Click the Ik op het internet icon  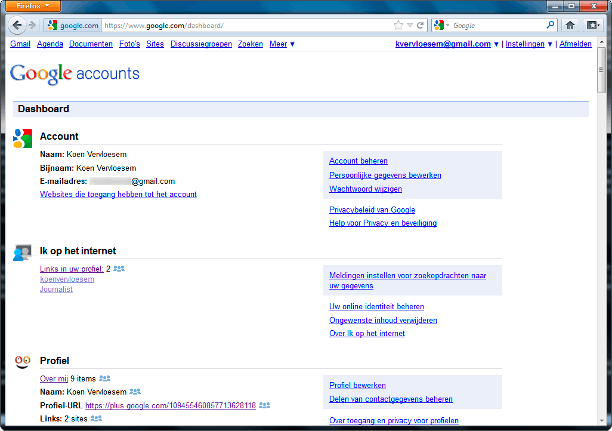[22, 253]
